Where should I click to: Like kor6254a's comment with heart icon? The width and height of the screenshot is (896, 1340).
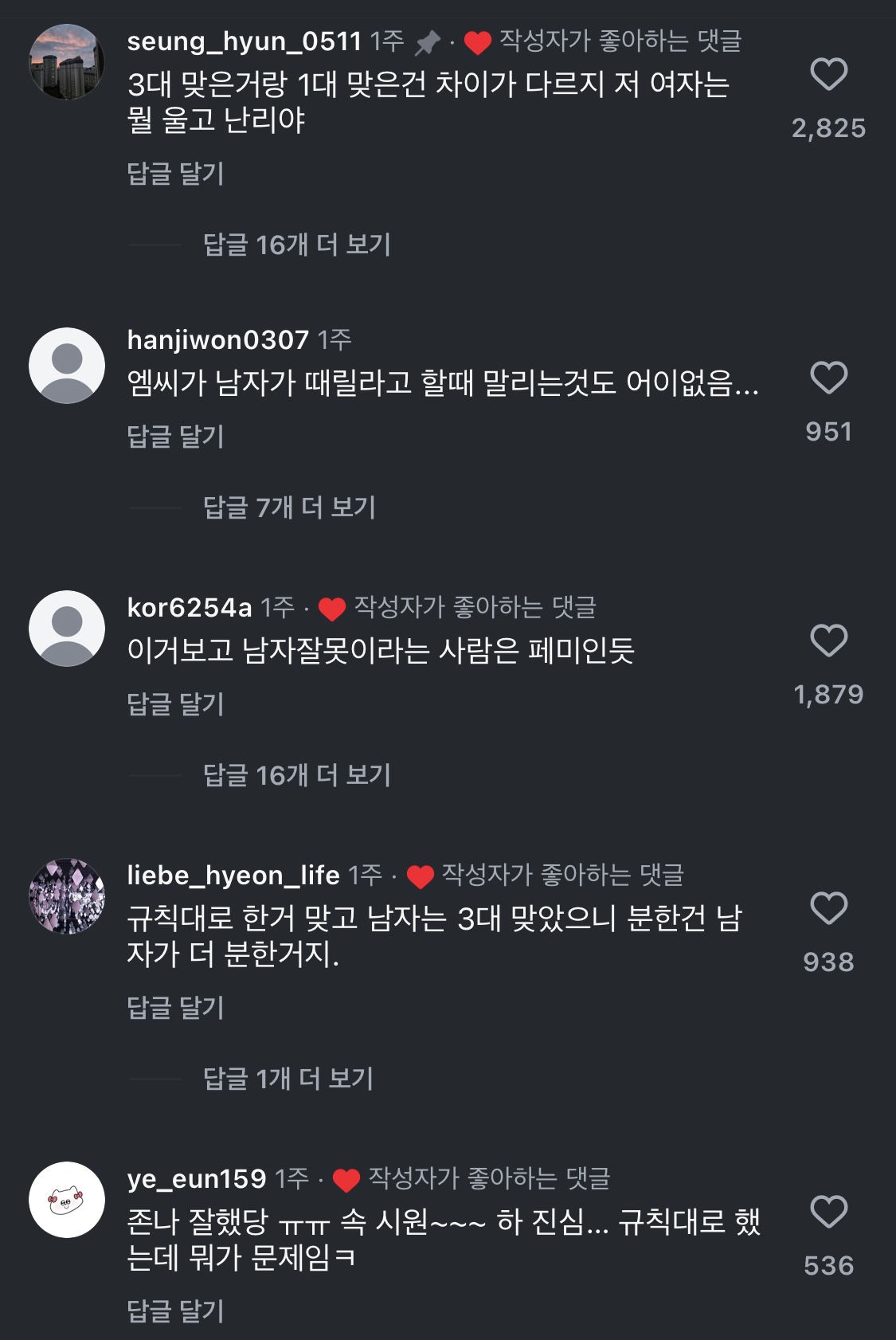[x=828, y=641]
